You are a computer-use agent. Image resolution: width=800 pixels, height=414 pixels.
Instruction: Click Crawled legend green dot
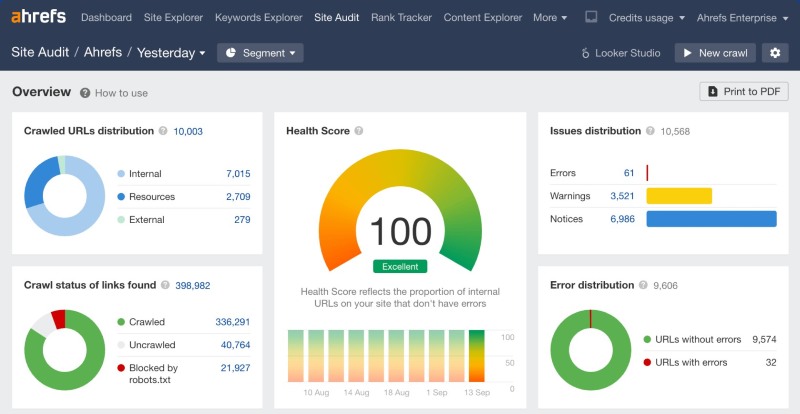(x=121, y=322)
